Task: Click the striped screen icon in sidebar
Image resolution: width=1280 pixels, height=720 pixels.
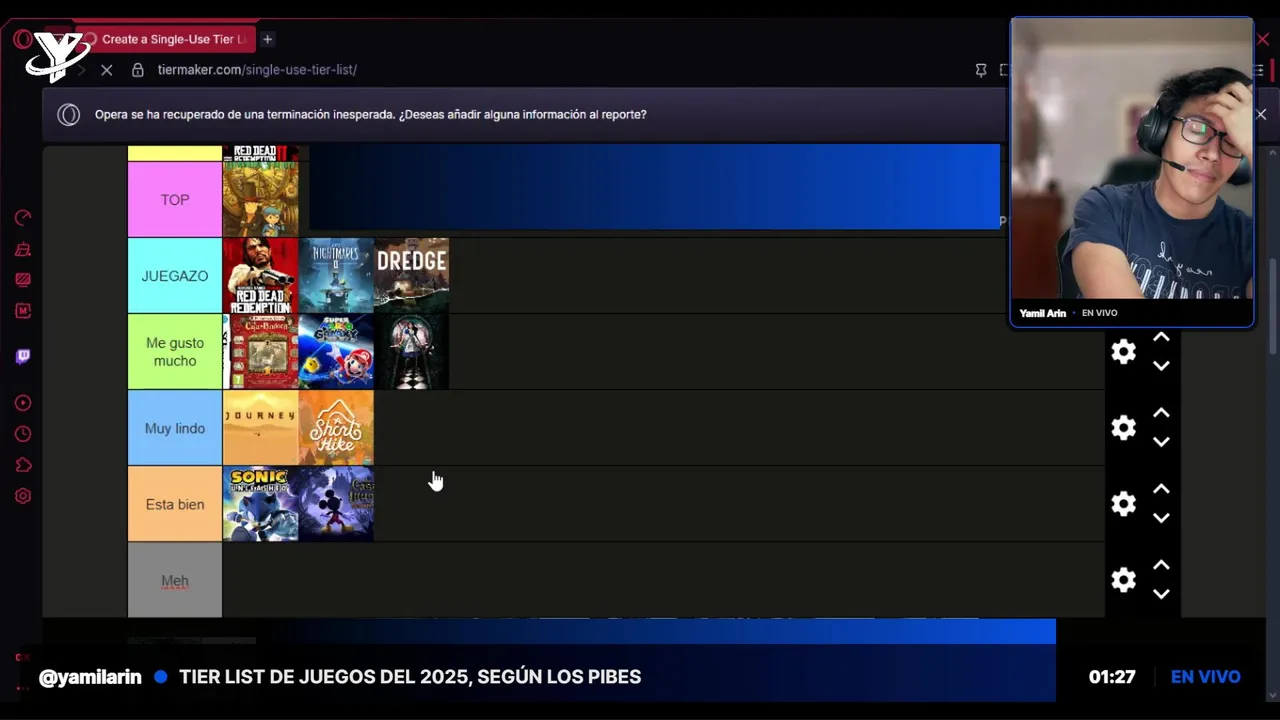Action: tap(23, 280)
